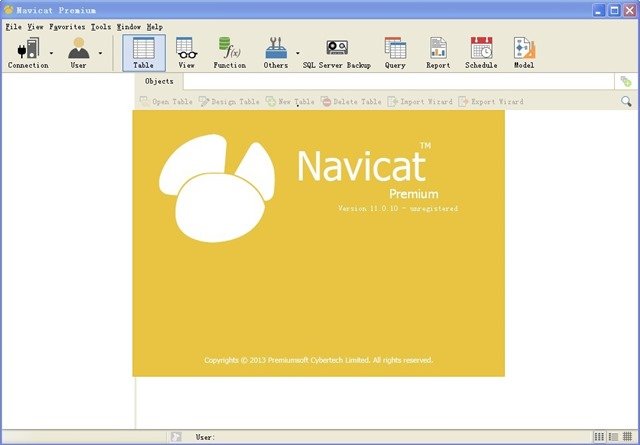The height and width of the screenshot is (445, 640).
Task: Switch to the Objects tab
Action: pos(159,81)
